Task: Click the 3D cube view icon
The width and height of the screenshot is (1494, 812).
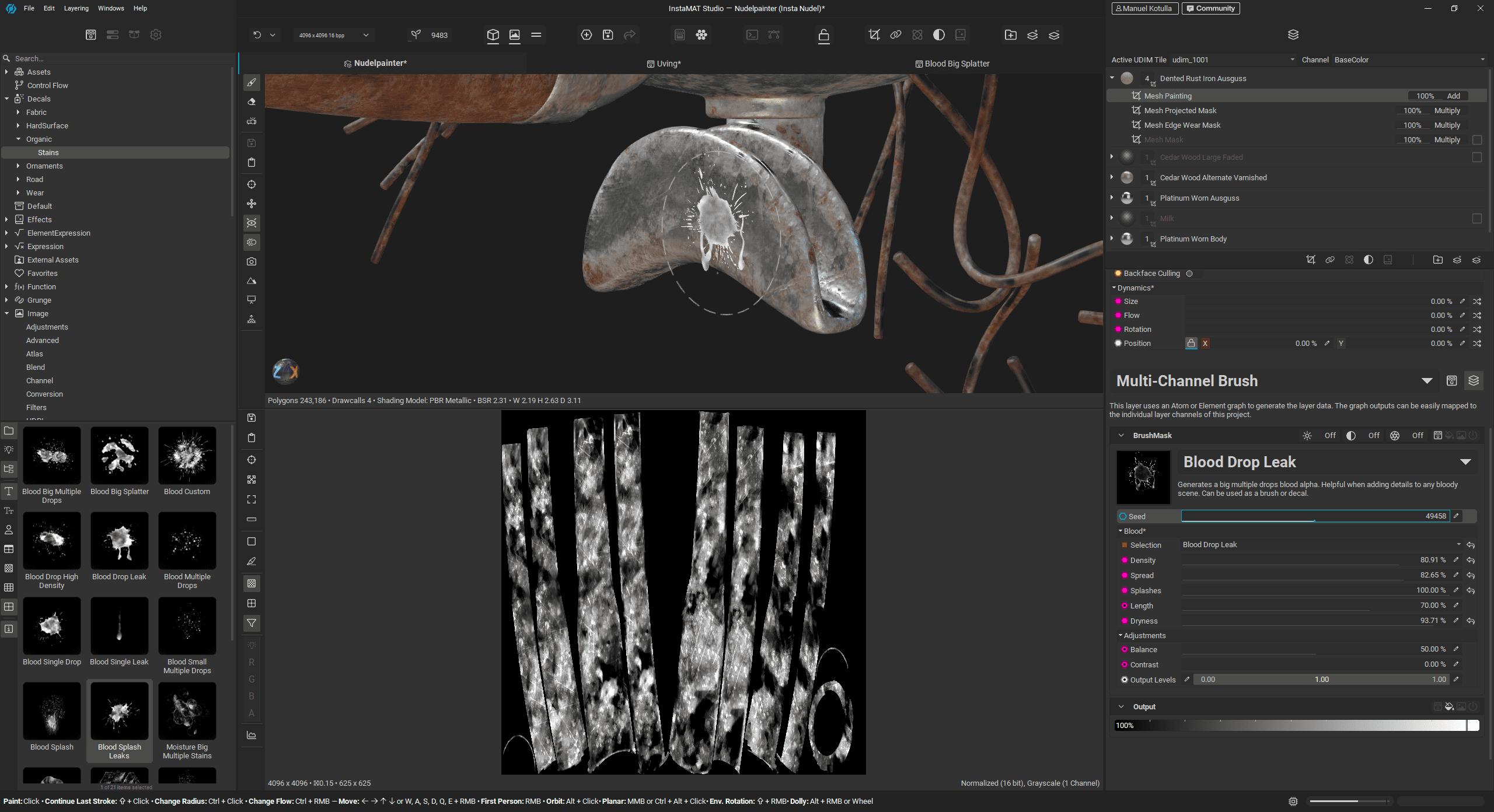Action: coord(493,35)
